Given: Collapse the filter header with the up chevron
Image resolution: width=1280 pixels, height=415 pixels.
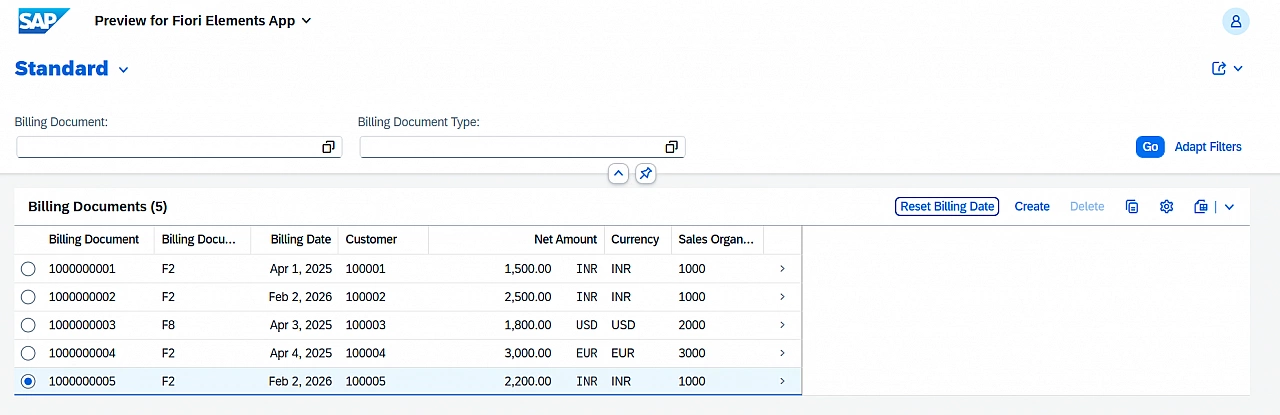Looking at the screenshot, I should click(618, 174).
